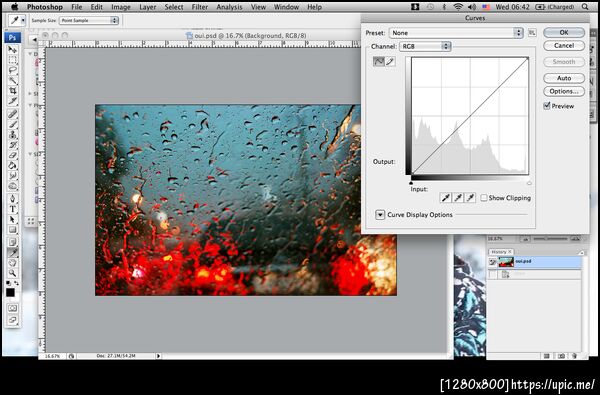Delete current state in History panel
The height and width of the screenshot is (395, 600).
pyautogui.click(x=574, y=356)
